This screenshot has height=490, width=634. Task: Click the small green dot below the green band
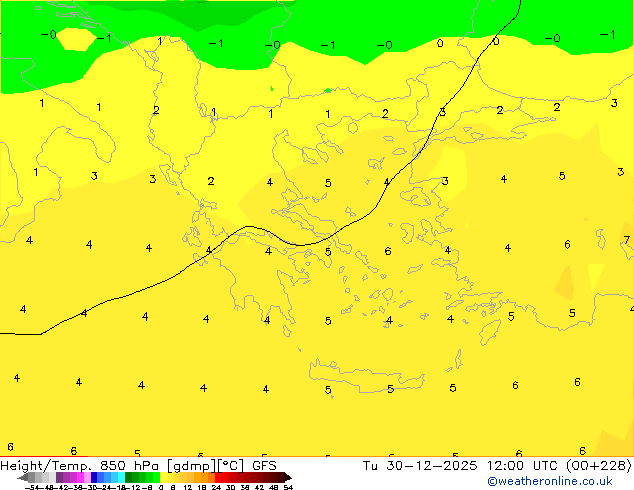pyautogui.click(x=272, y=89)
